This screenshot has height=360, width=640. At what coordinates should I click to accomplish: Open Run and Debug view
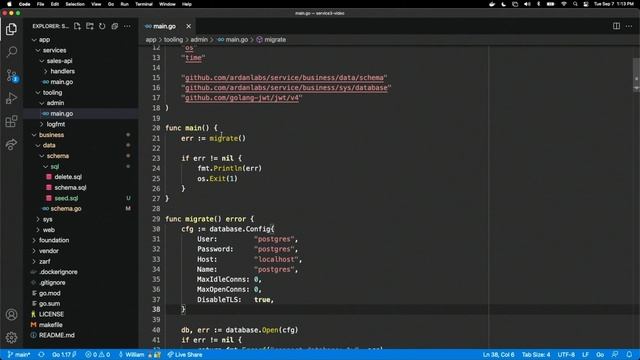[11, 98]
